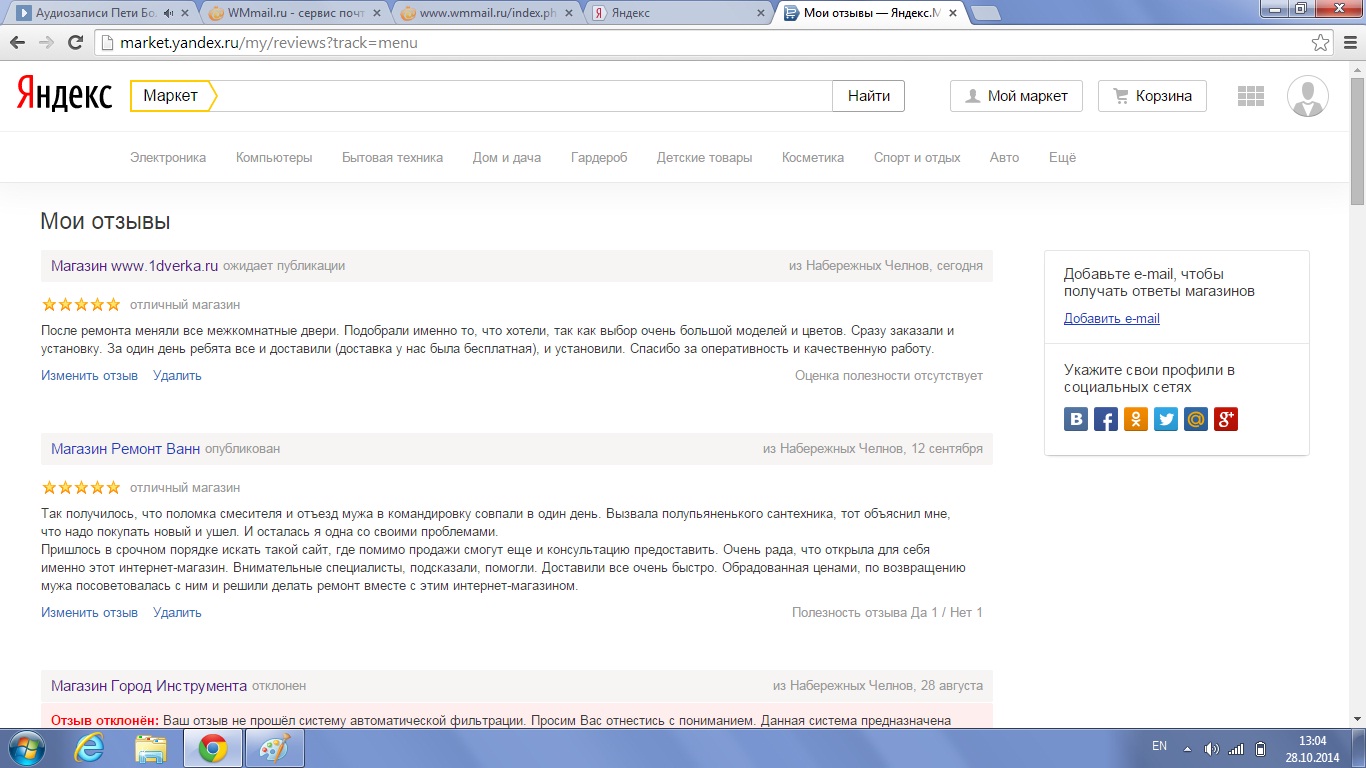The width and height of the screenshot is (1366, 768).
Task: Focus the Market search input field
Action: (x=523, y=96)
